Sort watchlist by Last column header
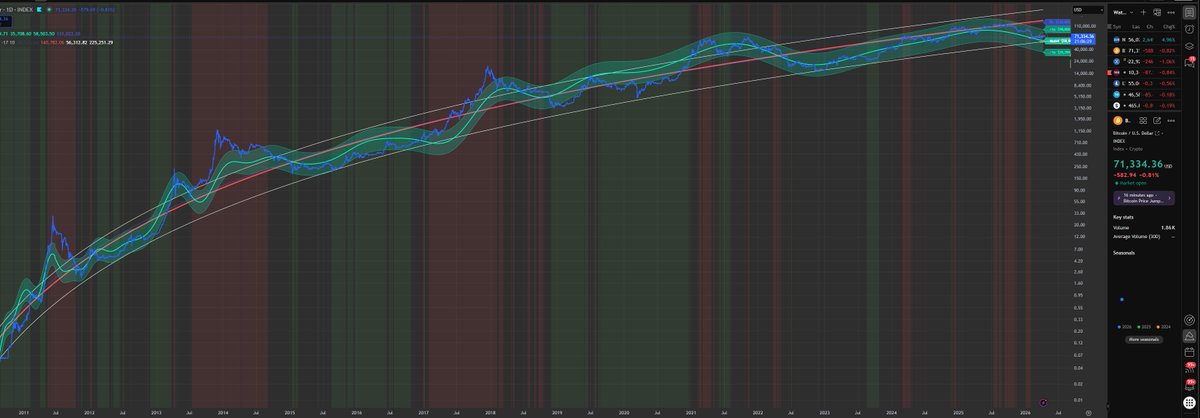The image size is (1200, 418). [1136, 26]
